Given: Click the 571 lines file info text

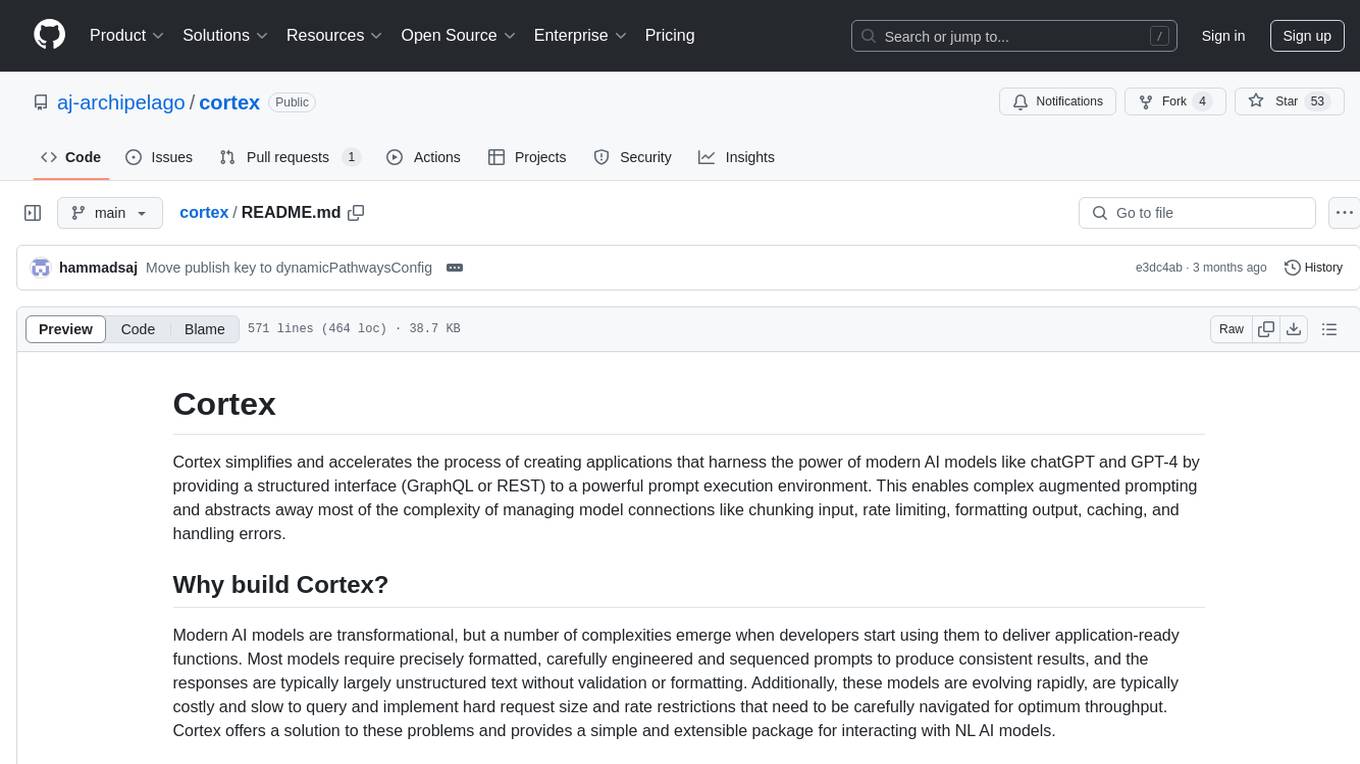Looking at the screenshot, I should (354, 329).
